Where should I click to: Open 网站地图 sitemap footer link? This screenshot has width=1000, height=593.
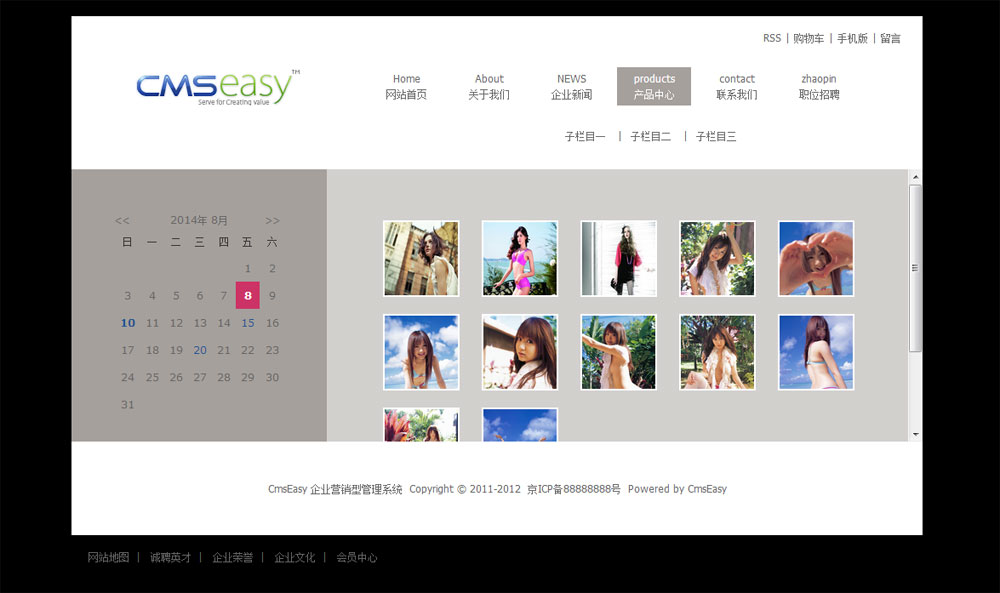[108, 558]
